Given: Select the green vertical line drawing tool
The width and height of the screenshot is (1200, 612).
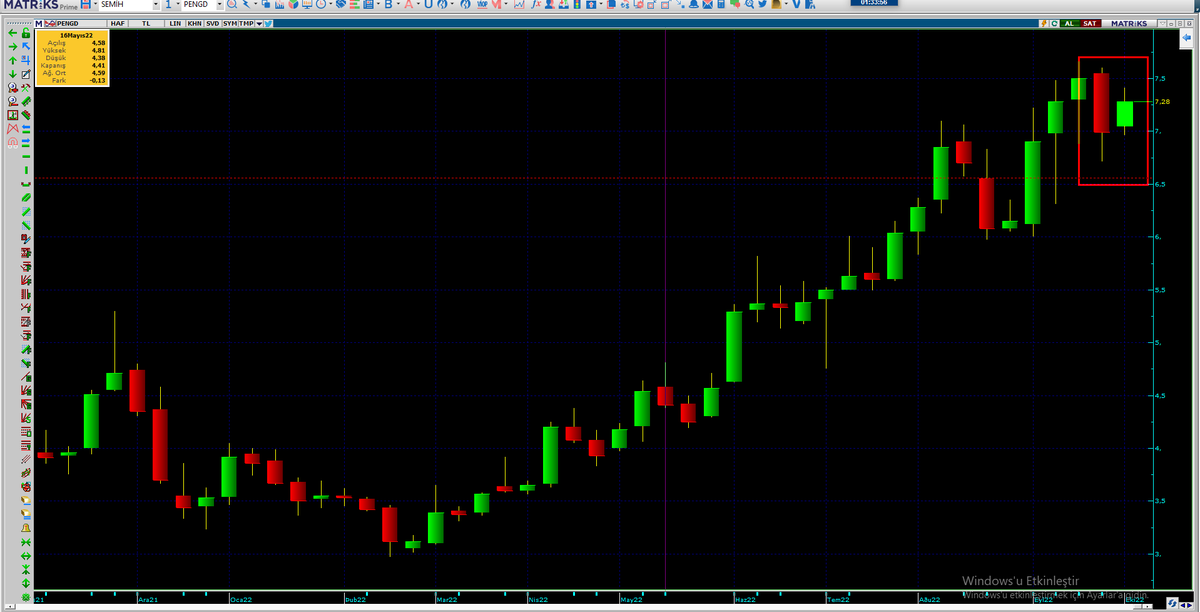Looking at the screenshot, I should click(x=26, y=169).
